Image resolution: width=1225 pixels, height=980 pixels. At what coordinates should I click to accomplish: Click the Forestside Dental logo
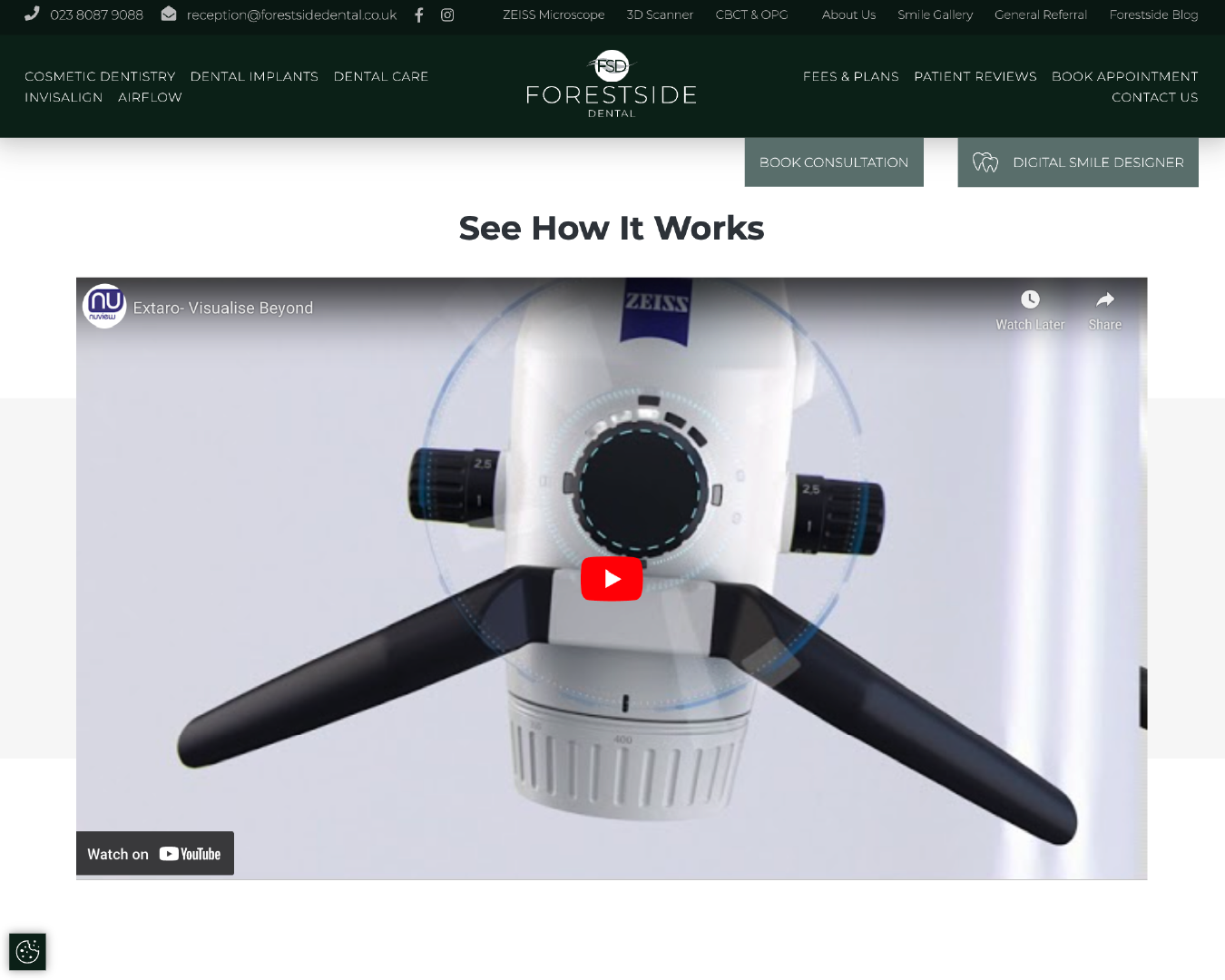pos(612,85)
